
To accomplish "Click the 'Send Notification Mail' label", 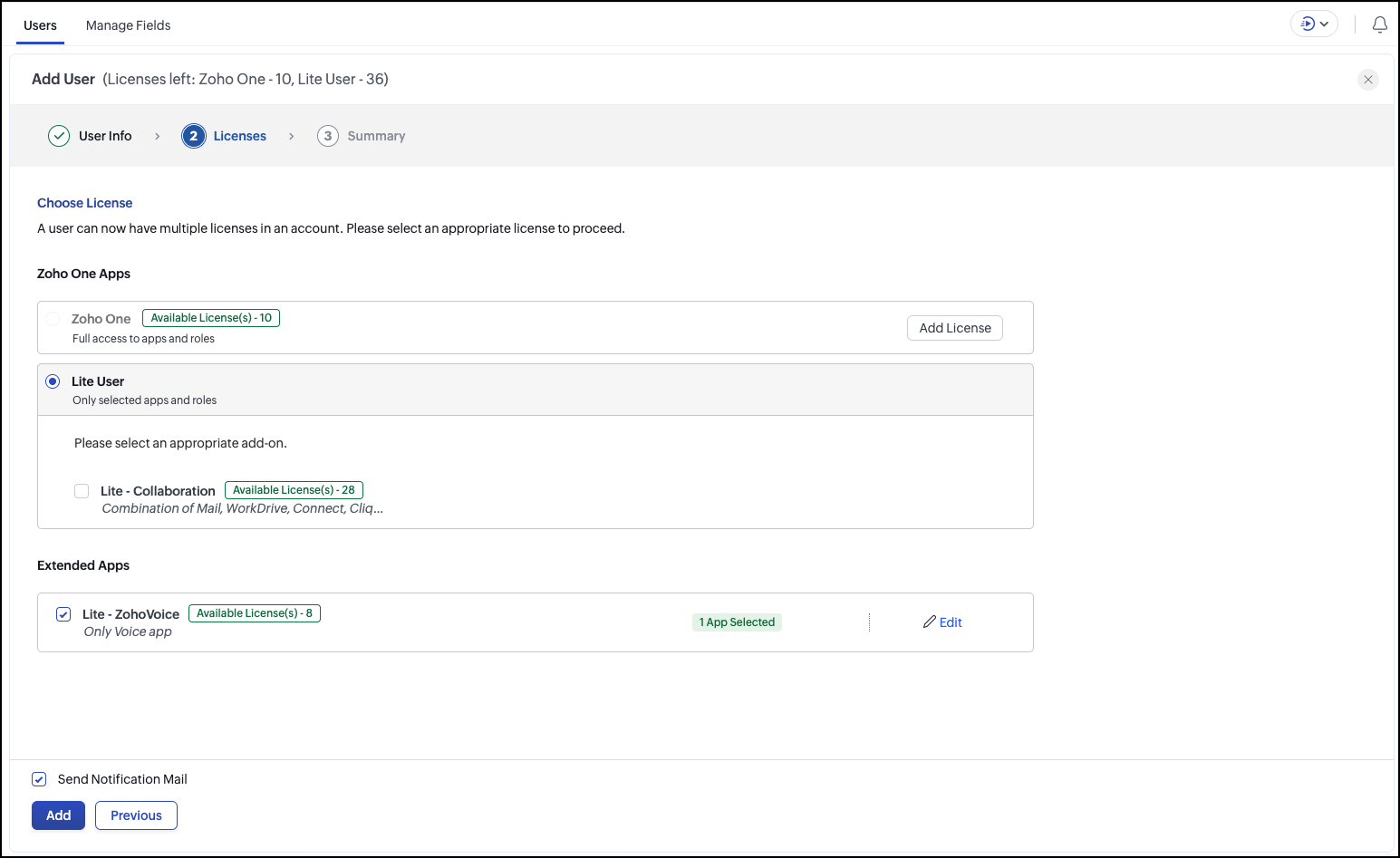I will pyautogui.click(x=122, y=779).
